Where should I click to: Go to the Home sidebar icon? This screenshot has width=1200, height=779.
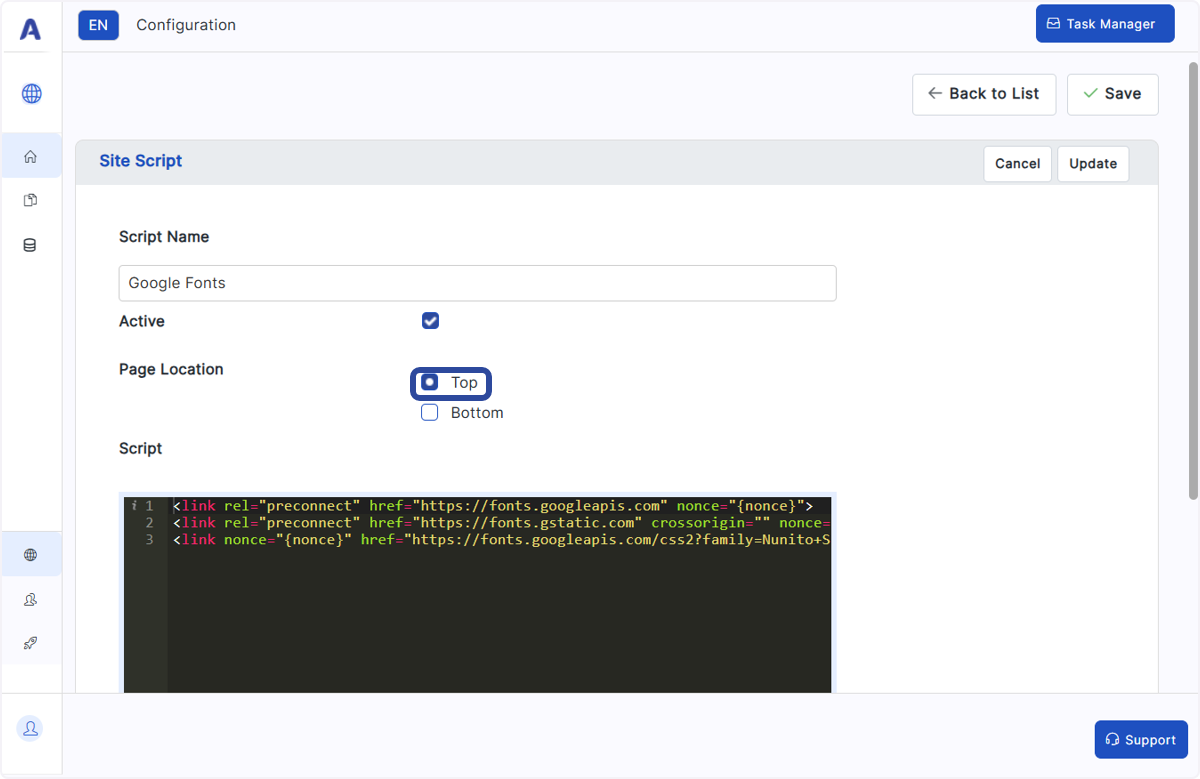point(30,156)
